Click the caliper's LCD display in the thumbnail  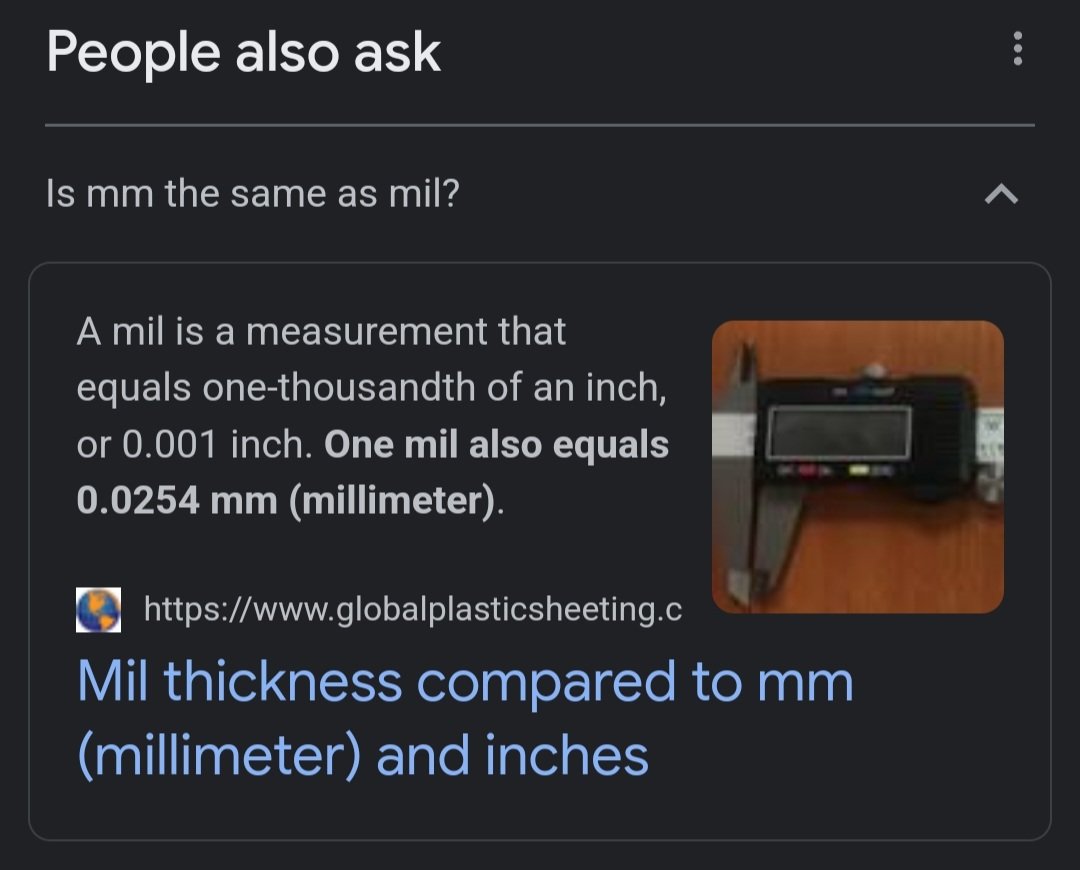pyautogui.click(x=839, y=432)
